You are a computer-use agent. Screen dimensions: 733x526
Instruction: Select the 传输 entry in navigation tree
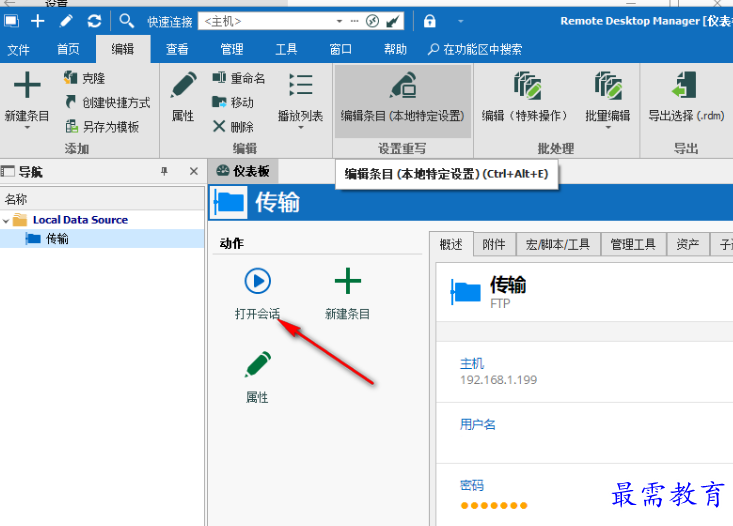point(57,239)
